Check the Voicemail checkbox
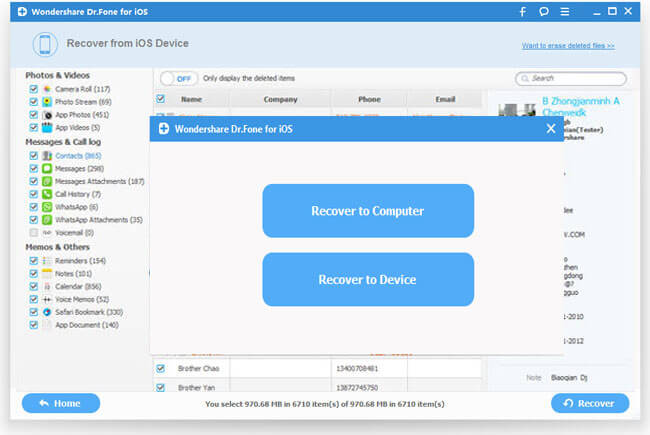 (x=34, y=233)
